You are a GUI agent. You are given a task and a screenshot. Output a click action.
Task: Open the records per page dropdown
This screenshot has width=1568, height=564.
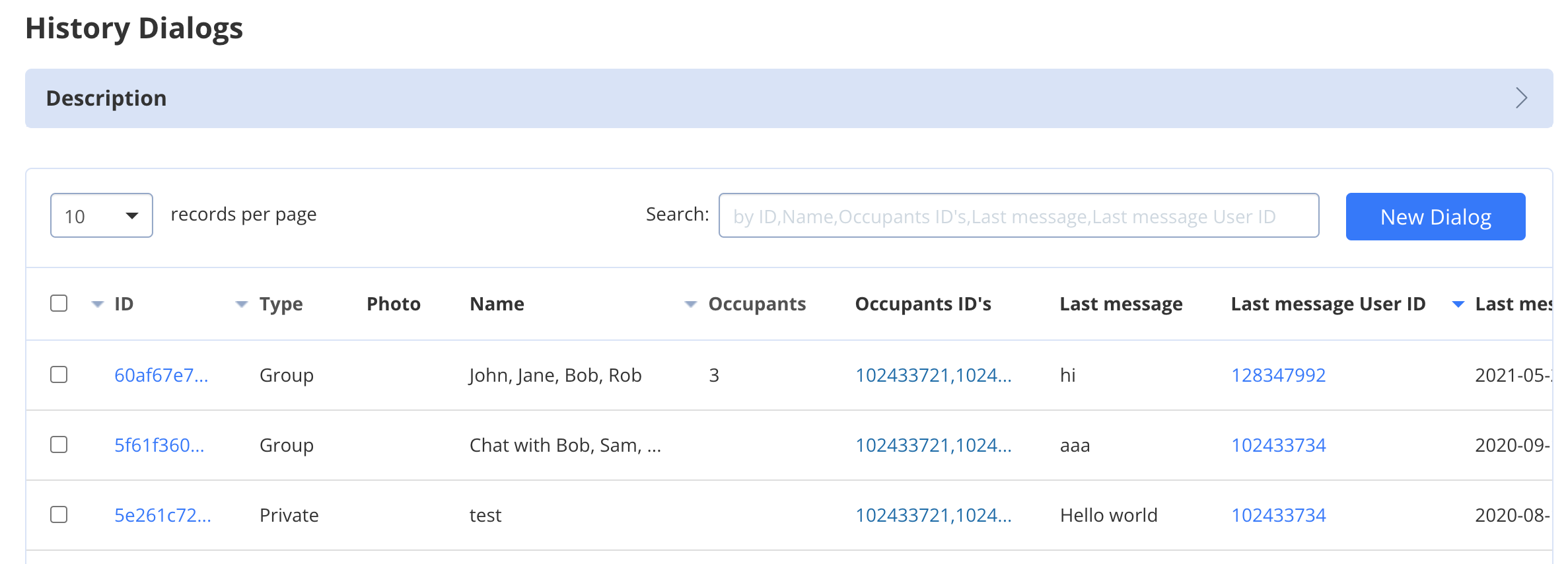pos(102,216)
